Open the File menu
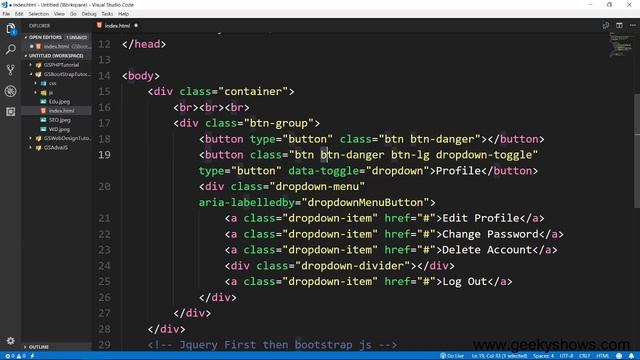The width and height of the screenshot is (640, 360). 6,14
